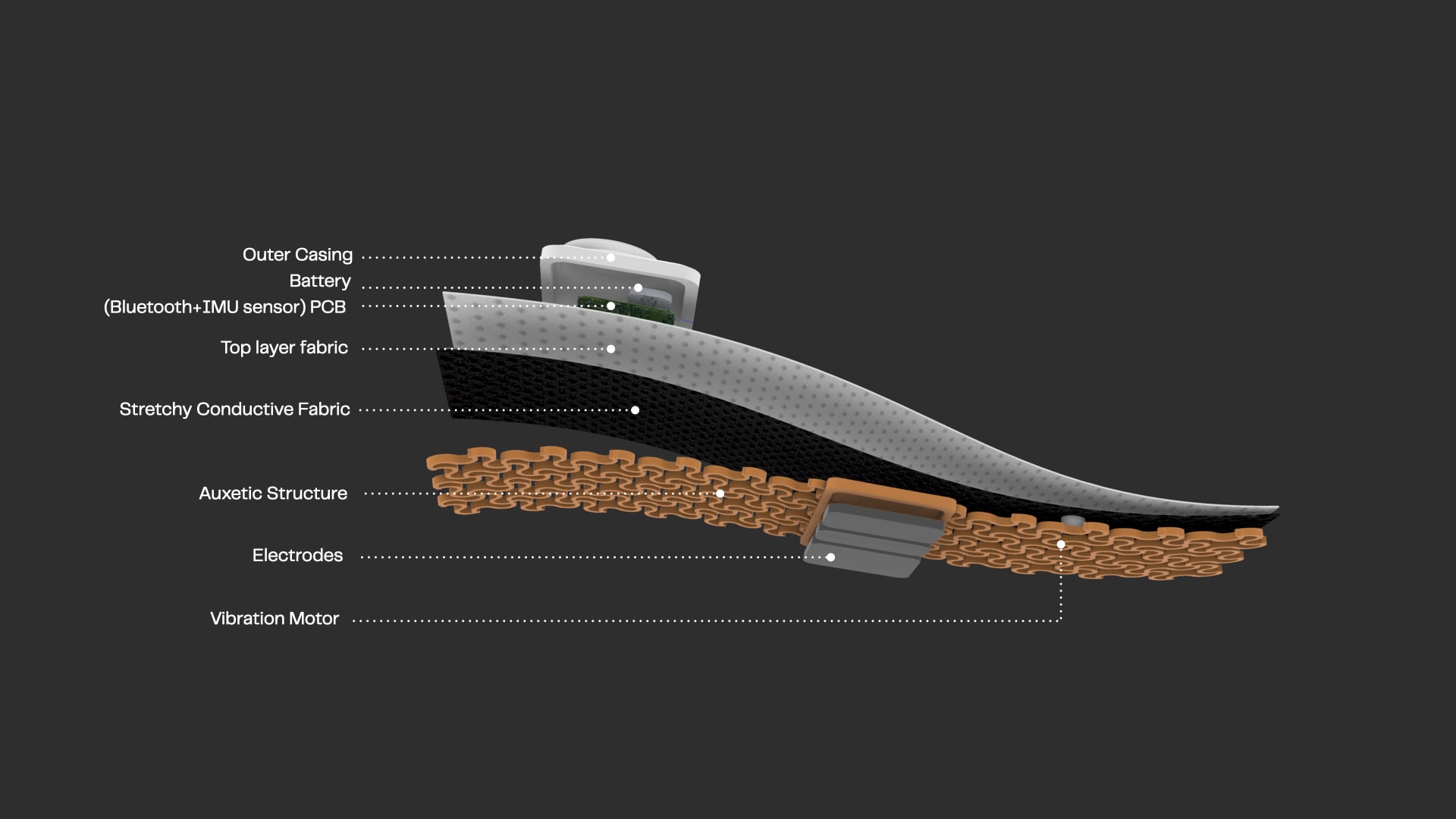
Task: Click the 'Auxetic Structure' label
Action: [273, 494]
